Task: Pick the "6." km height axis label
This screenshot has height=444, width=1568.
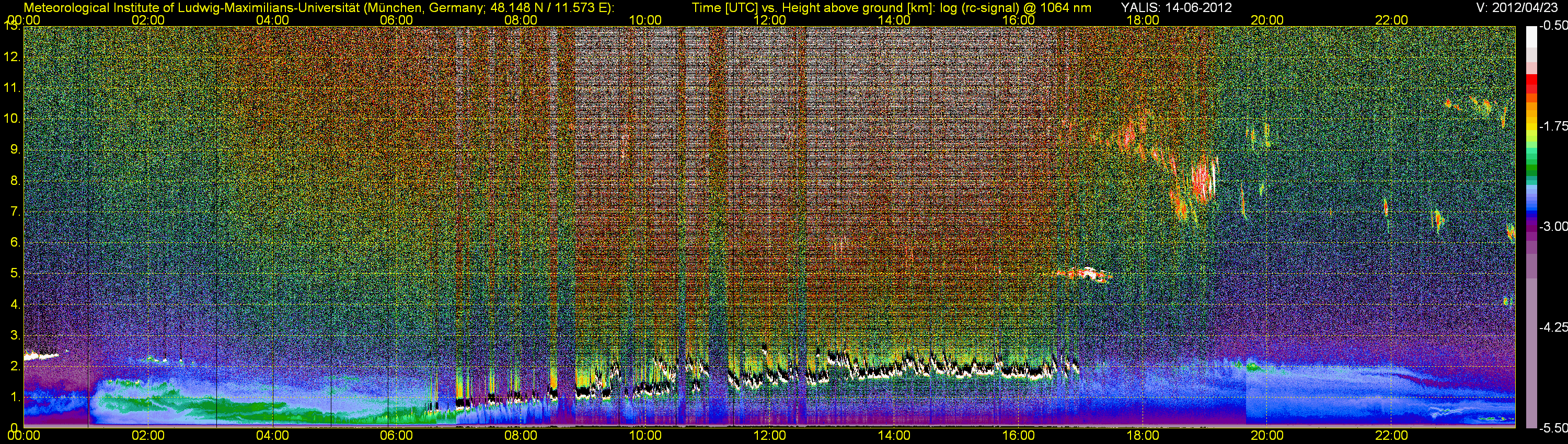Action: point(15,242)
